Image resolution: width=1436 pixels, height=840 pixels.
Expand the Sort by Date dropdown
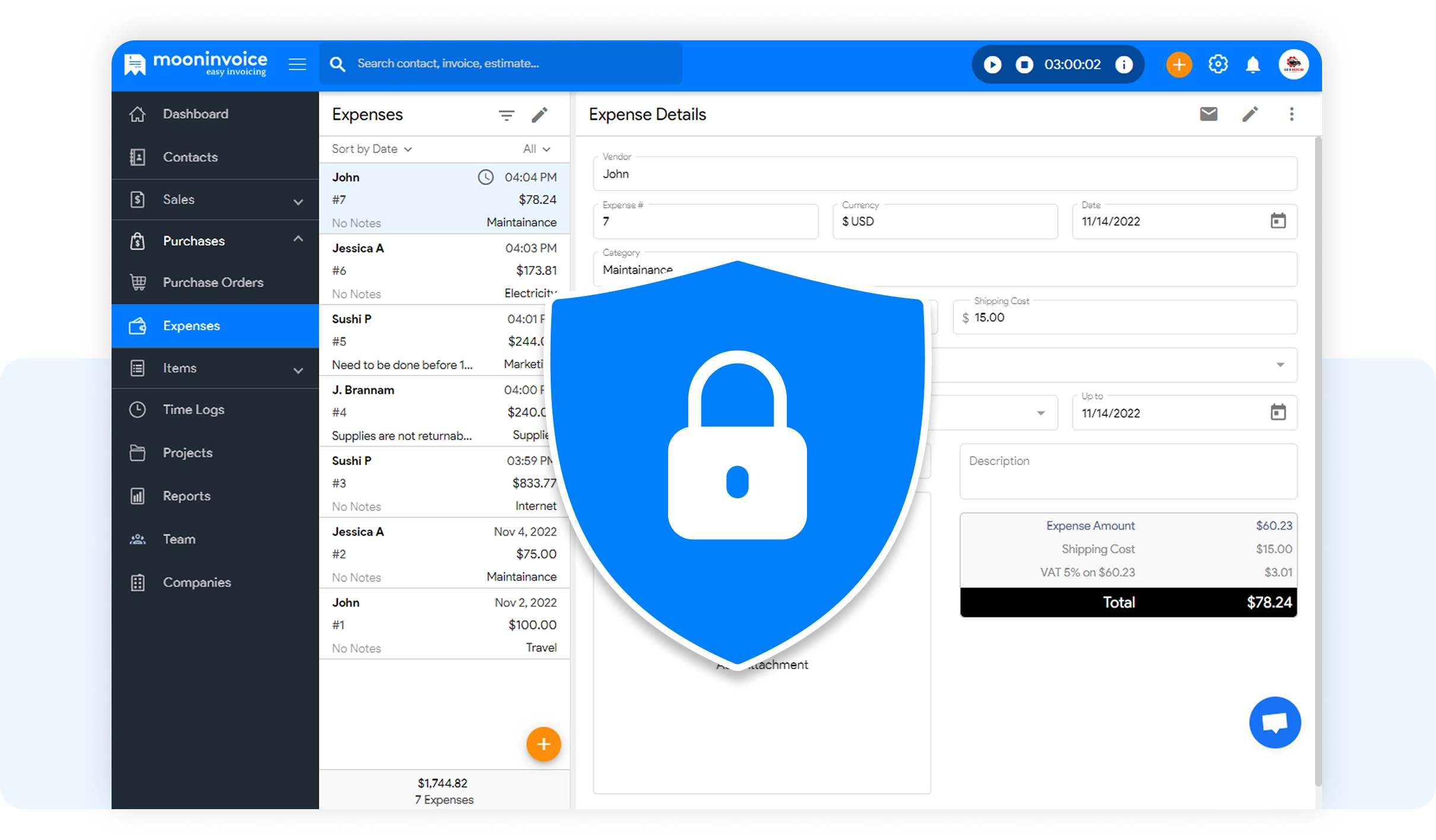371,149
